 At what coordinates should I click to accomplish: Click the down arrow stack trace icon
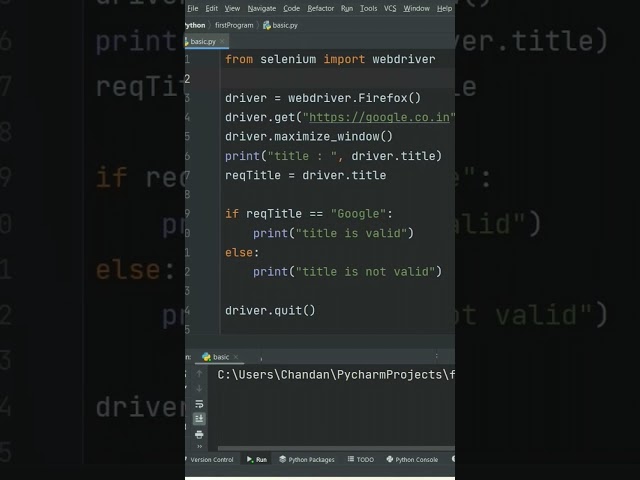[199, 389]
